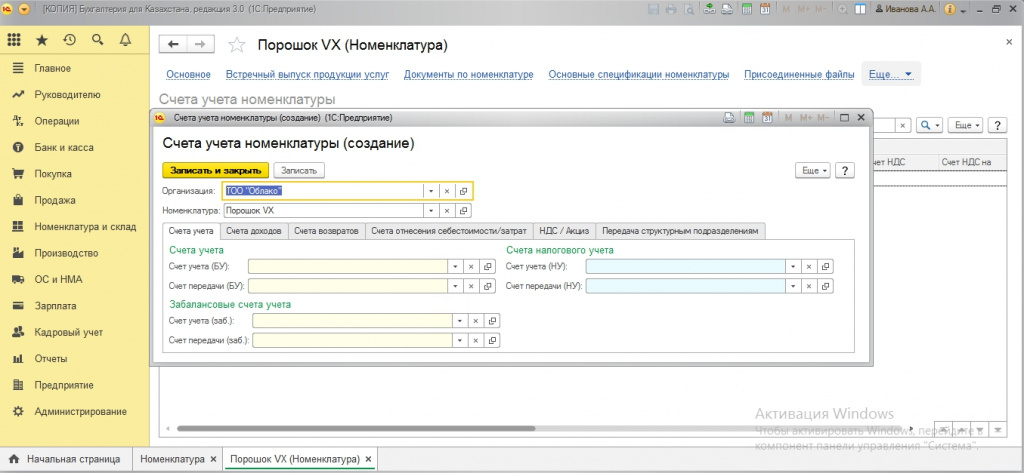Go back with the left arrow button
The image size is (1024, 473).
coord(173,44)
